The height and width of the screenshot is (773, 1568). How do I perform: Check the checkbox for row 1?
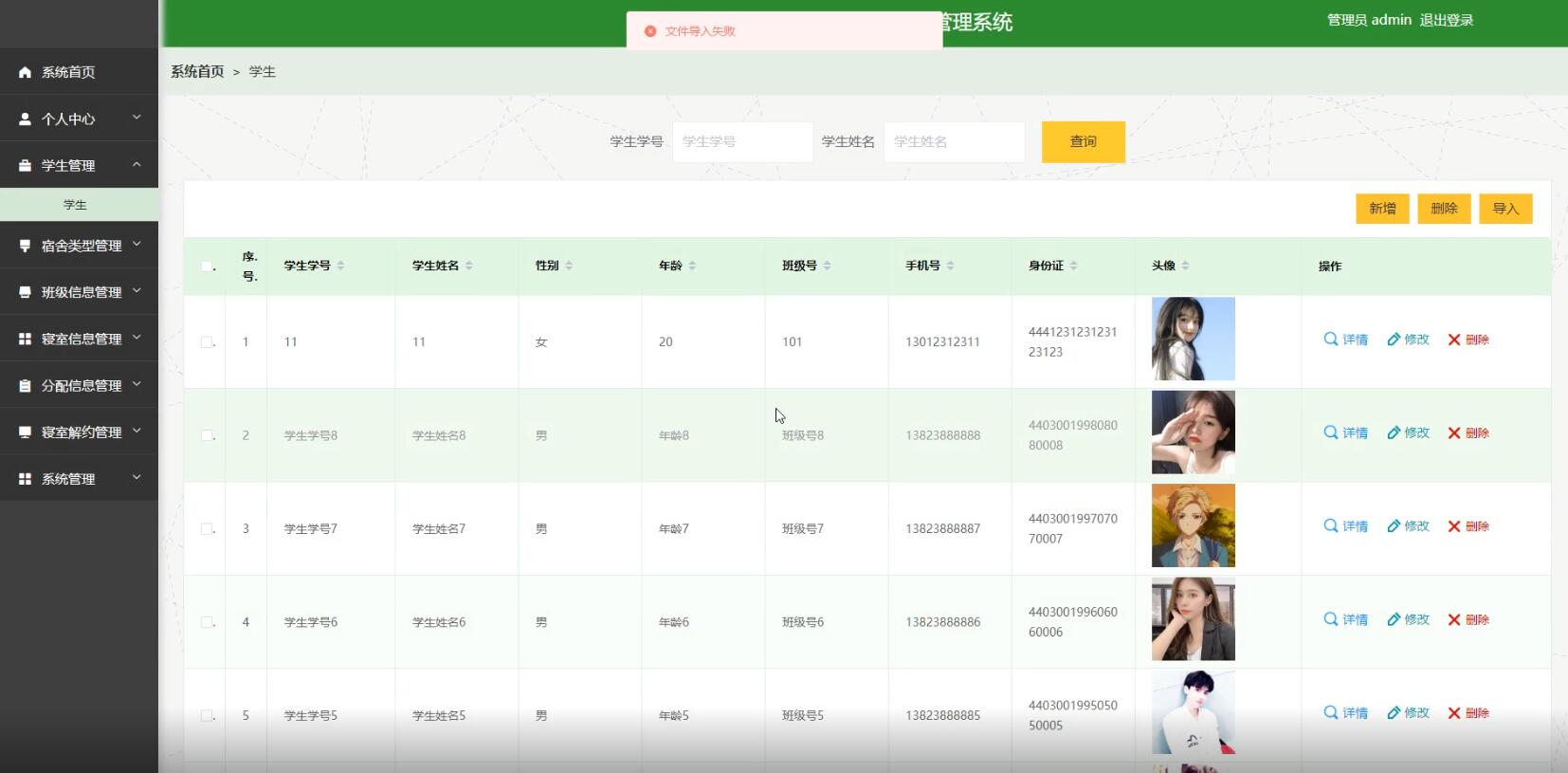point(207,342)
